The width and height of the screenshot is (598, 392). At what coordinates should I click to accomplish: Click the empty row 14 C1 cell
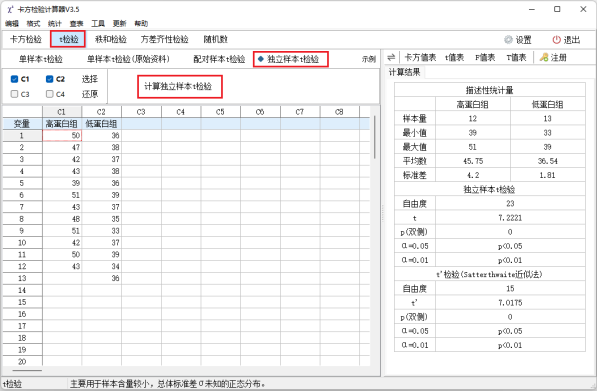(x=62, y=290)
